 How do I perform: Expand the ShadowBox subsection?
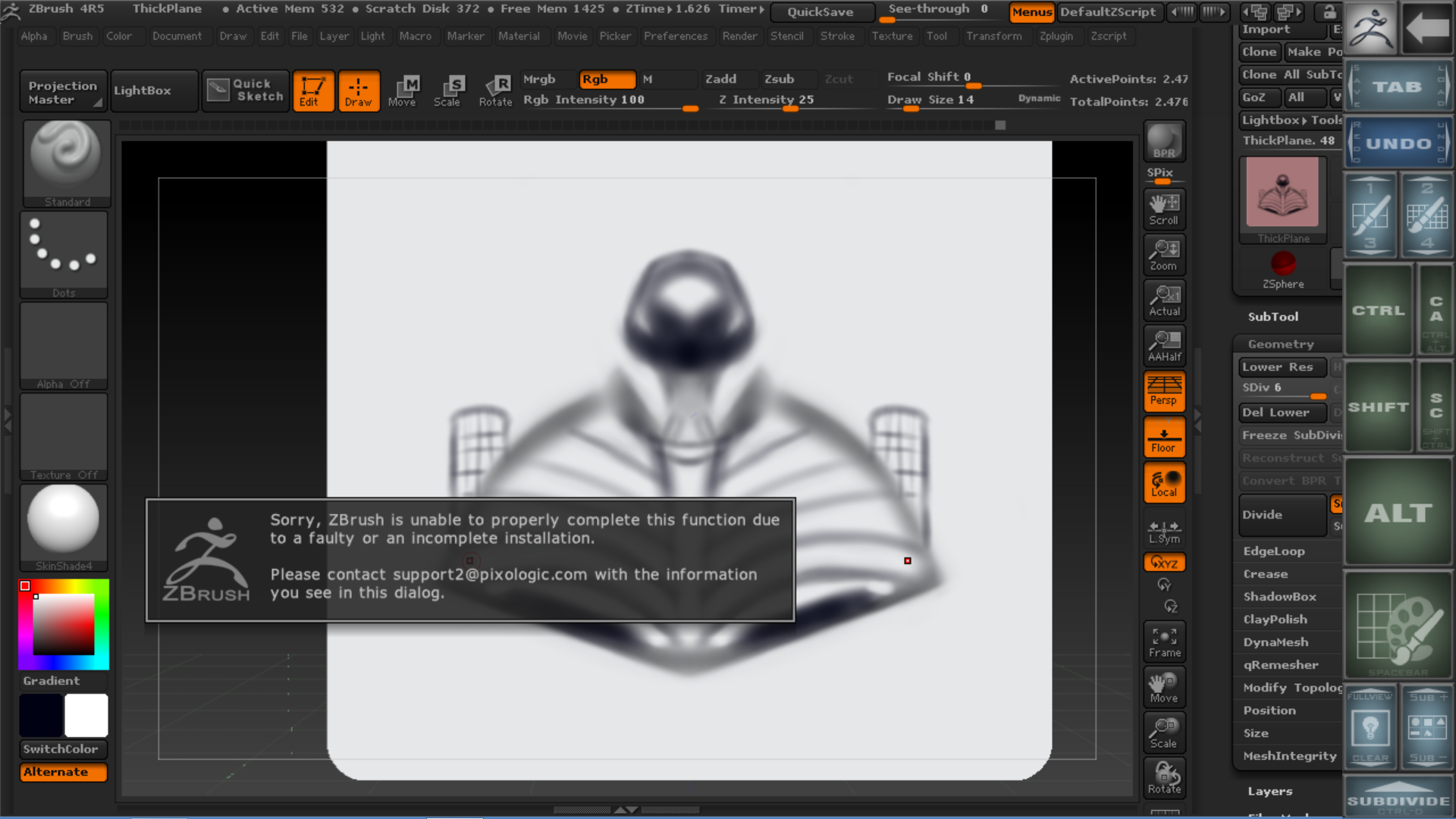pos(1280,597)
